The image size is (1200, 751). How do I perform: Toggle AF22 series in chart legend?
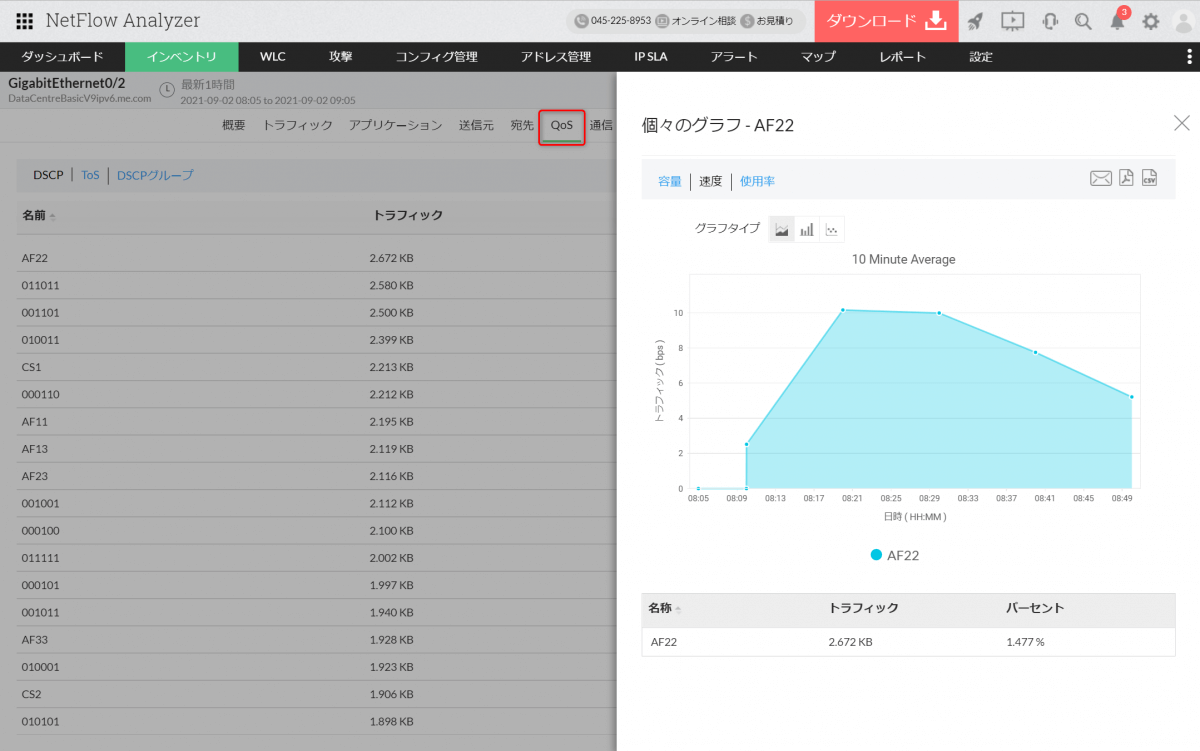click(x=894, y=555)
